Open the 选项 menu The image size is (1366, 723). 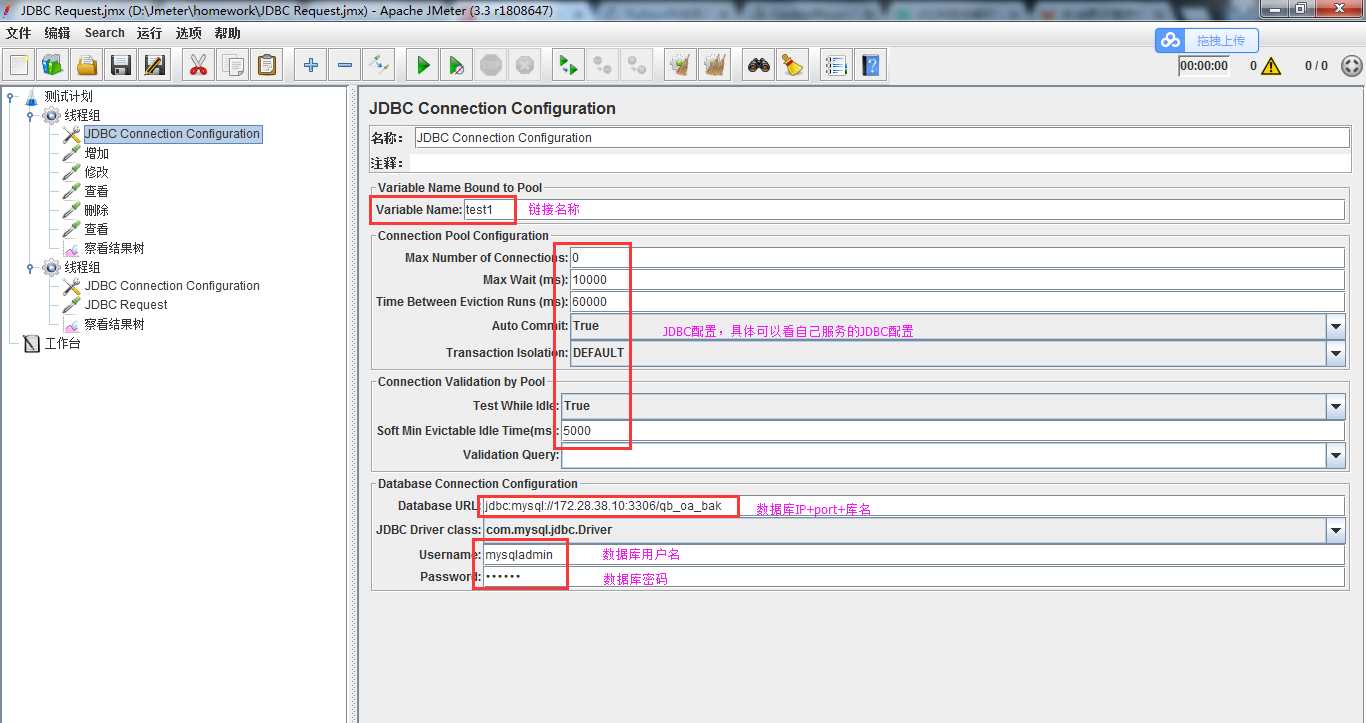(188, 33)
